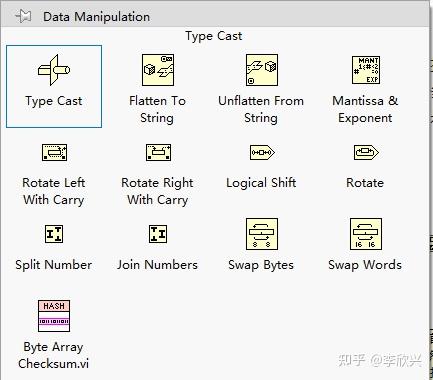Choose the Unflatten From String icon

(262, 70)
